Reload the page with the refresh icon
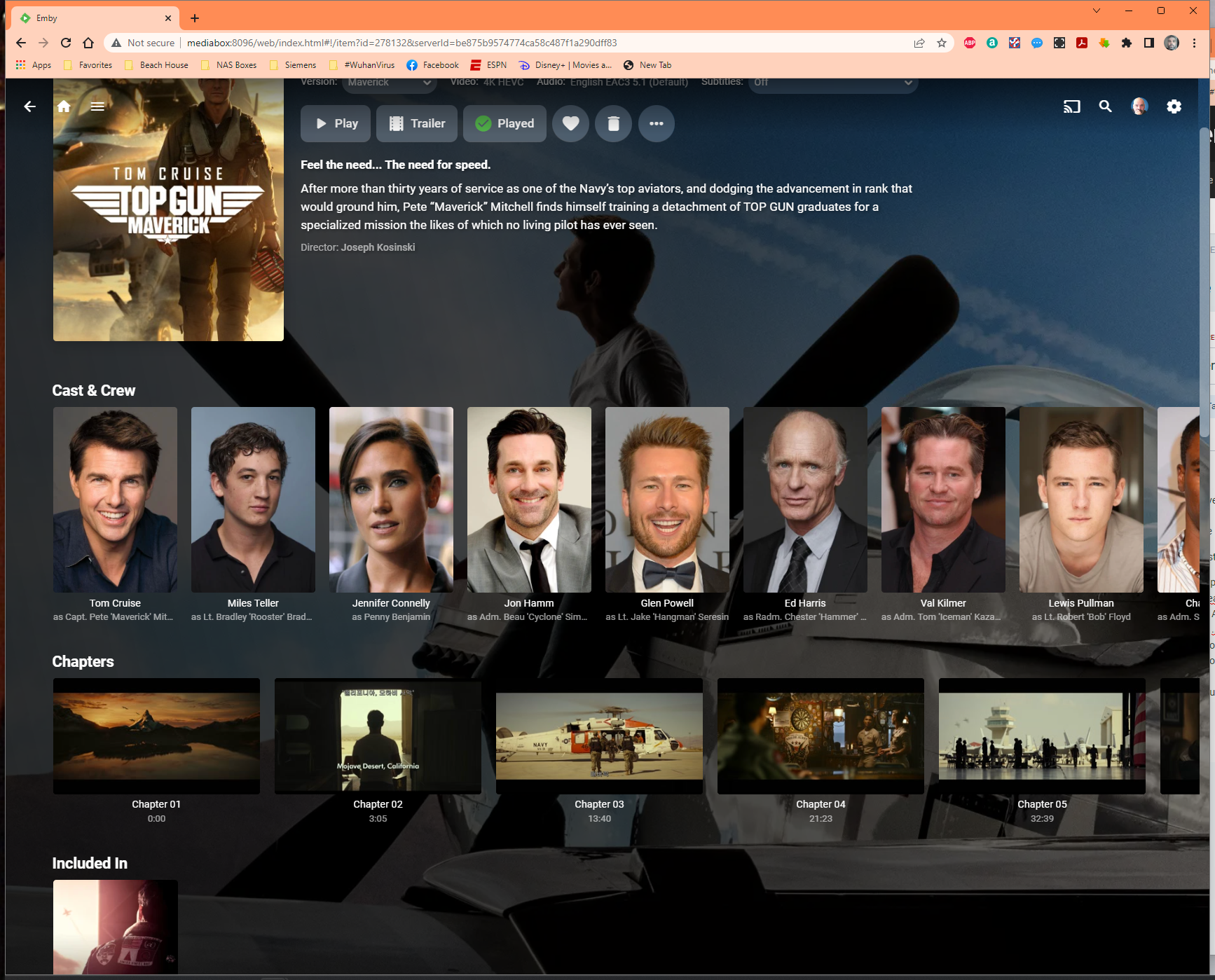The width and height of the screenshot is (1215, 980). click(x=66, y=43)
